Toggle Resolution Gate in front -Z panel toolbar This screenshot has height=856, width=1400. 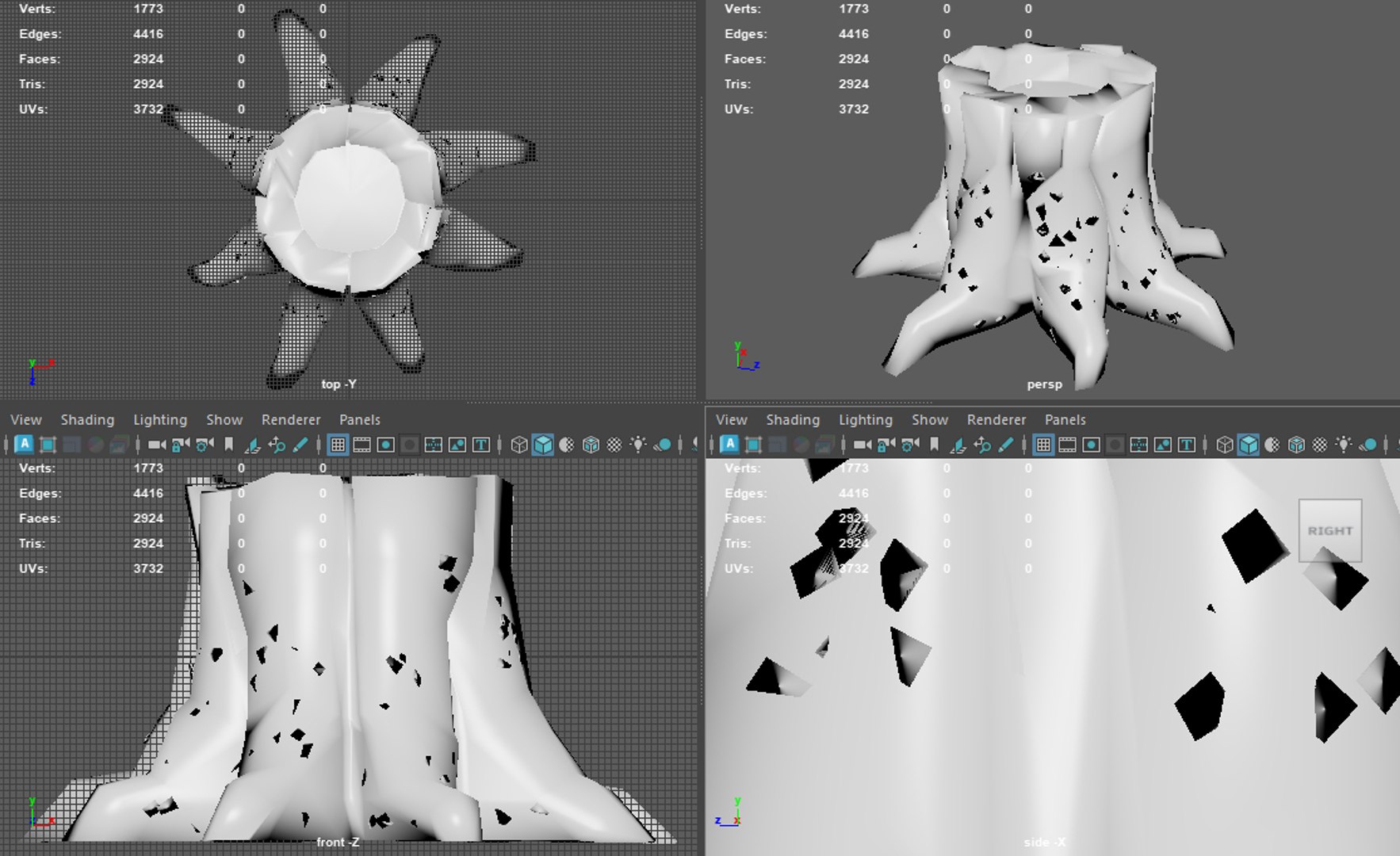point(385,445)
